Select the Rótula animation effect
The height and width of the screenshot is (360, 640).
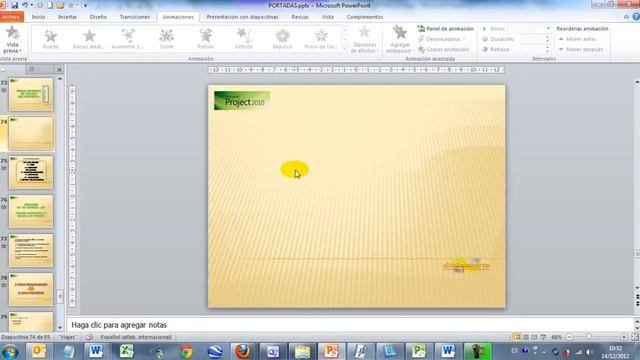(x=205, y=40)
